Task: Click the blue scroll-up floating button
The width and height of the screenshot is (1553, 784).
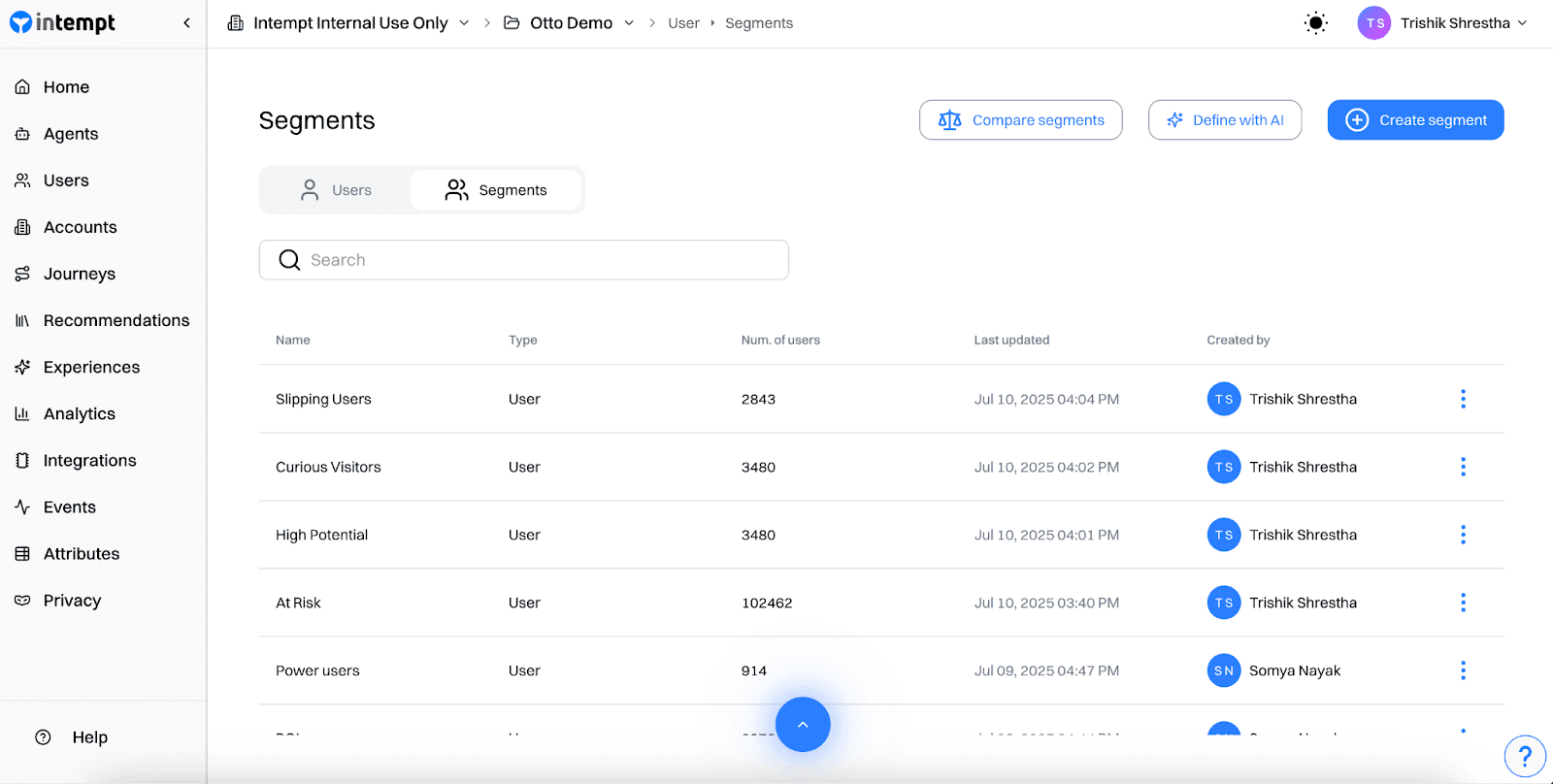Action: click(803, 725)
